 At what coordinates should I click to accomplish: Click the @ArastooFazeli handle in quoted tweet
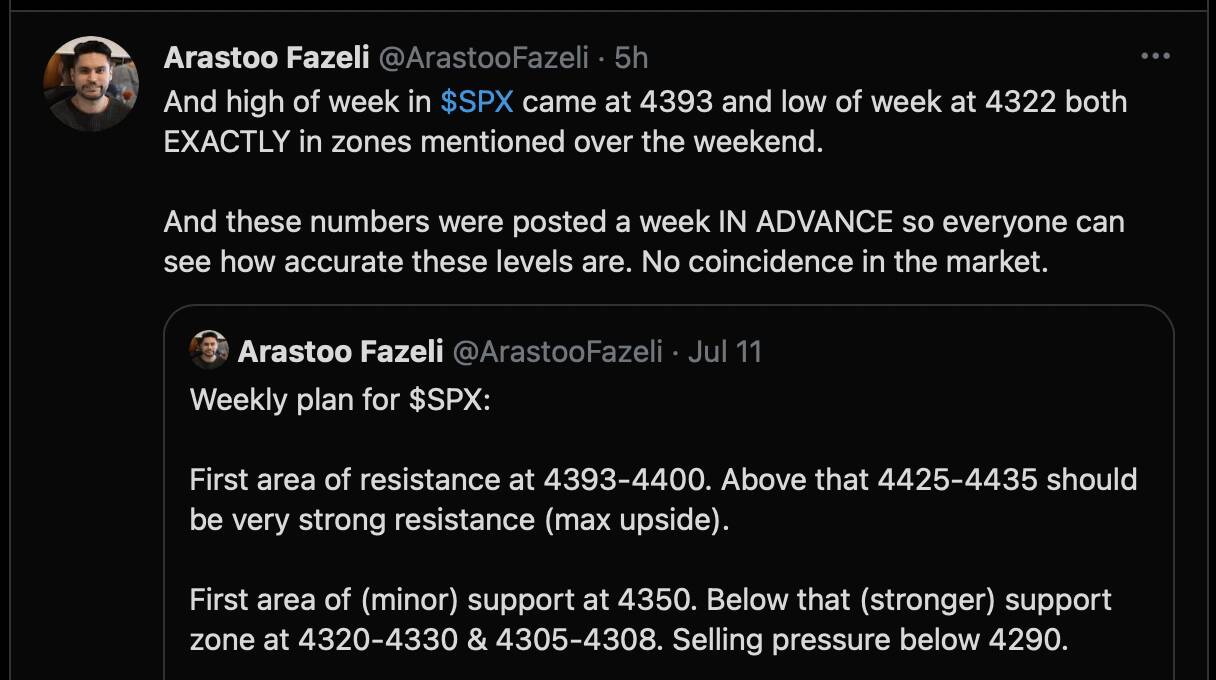tap(557, 351)
